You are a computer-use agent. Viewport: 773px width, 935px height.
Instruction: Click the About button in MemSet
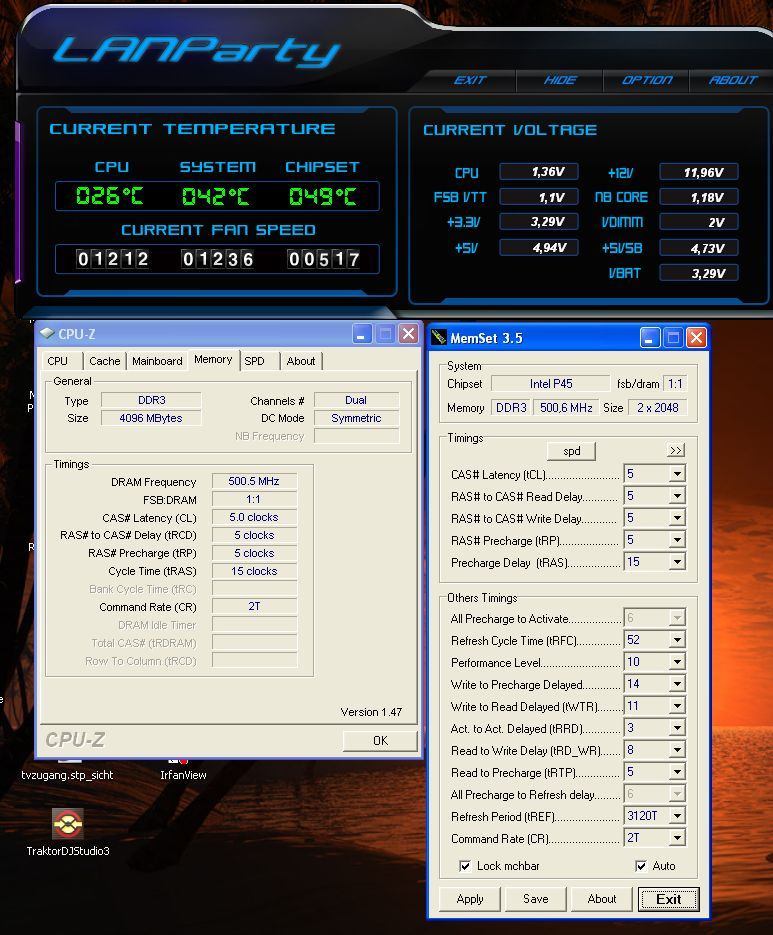(602, 899)
